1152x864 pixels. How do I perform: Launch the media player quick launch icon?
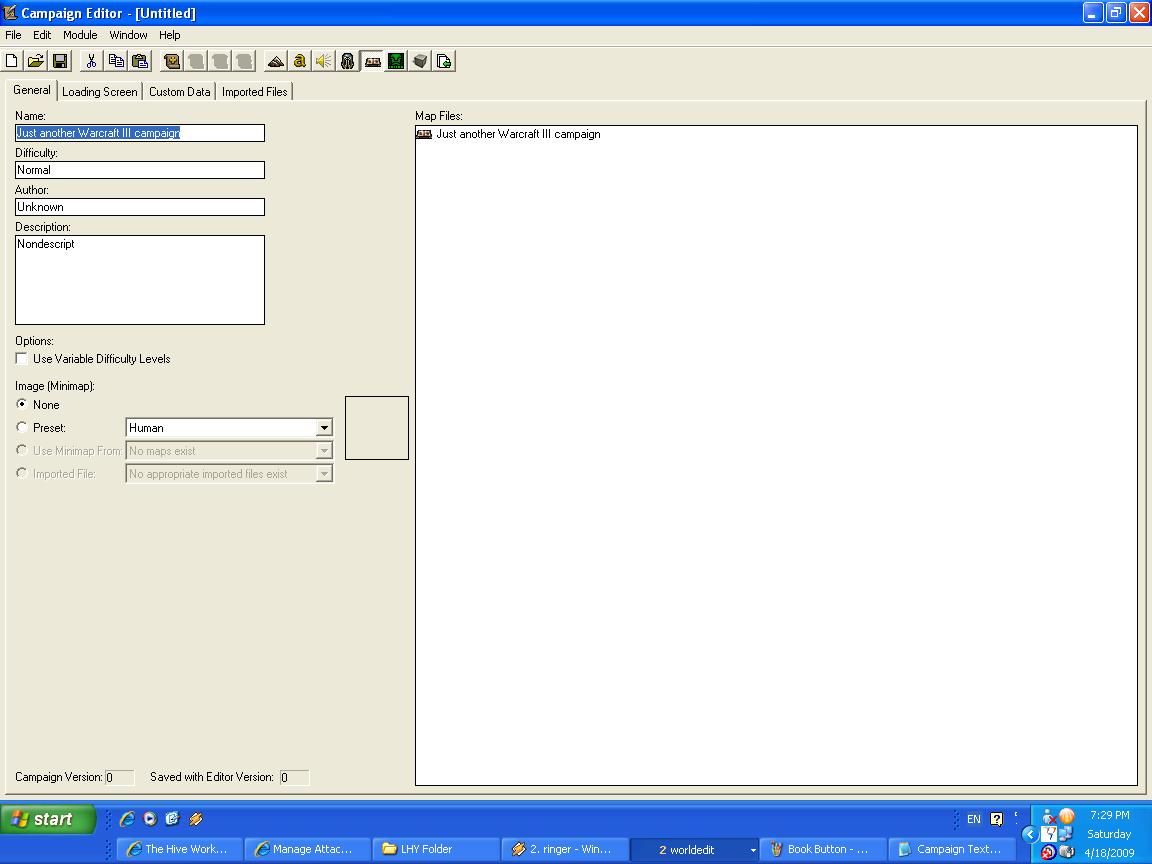pos(150,818)
